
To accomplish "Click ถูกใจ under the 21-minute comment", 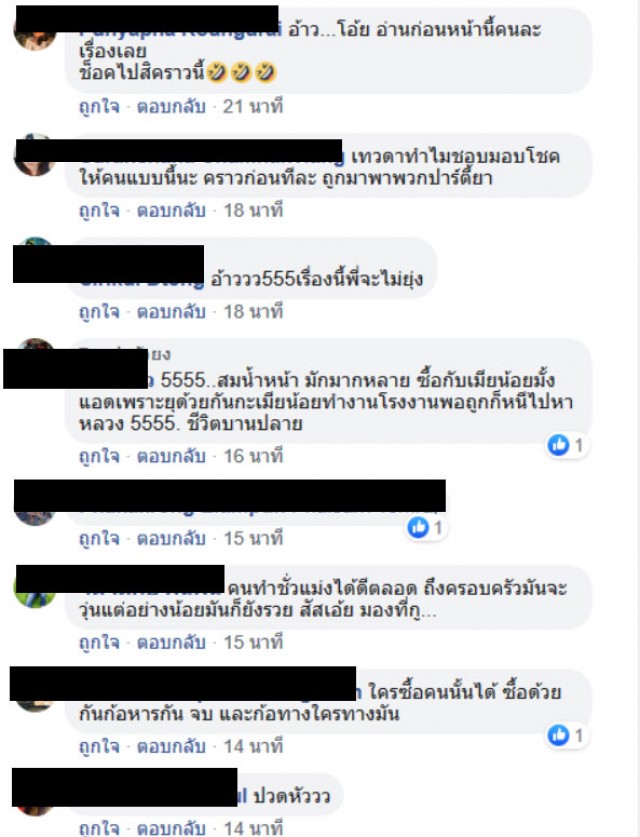I will (99, 107).
